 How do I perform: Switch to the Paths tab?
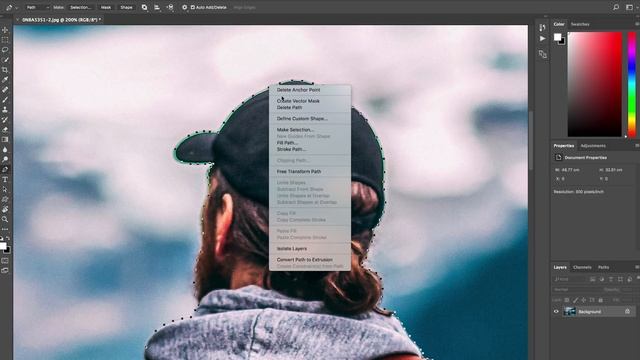604,267
